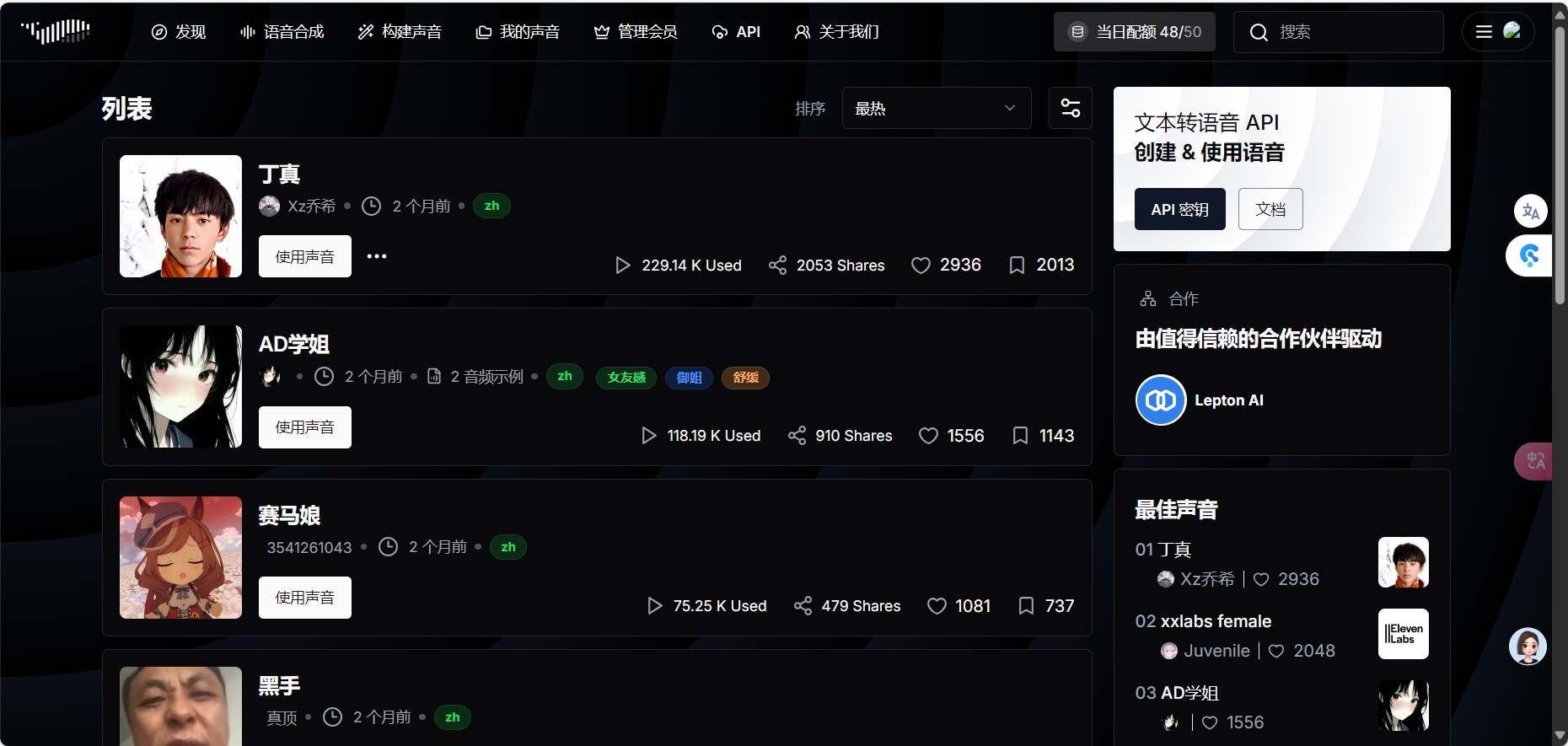Click the share icon on AD学姐 card

click(x=797, y=436)
